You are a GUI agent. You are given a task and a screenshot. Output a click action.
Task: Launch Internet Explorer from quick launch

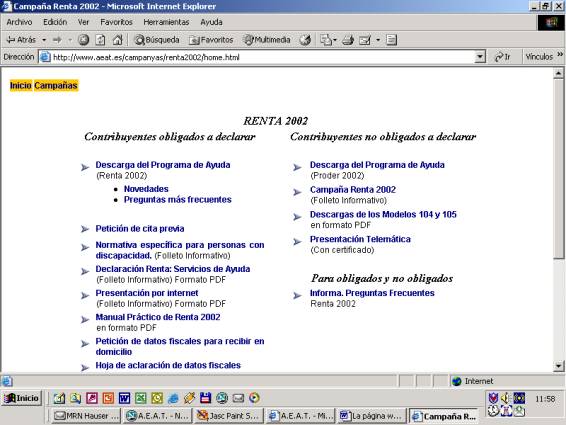[x=173, y=398]
